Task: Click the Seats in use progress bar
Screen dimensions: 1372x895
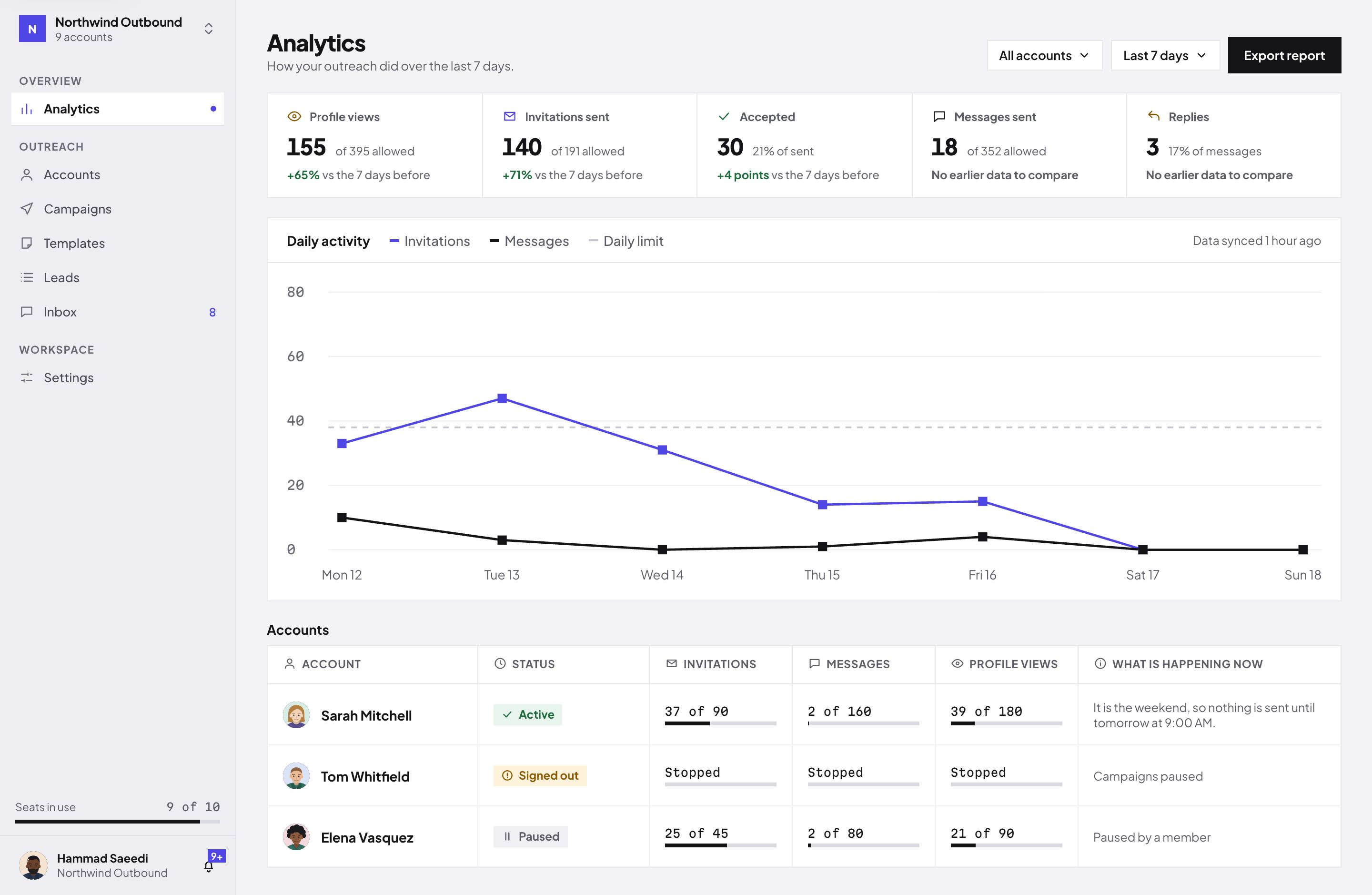Action: 118,821
